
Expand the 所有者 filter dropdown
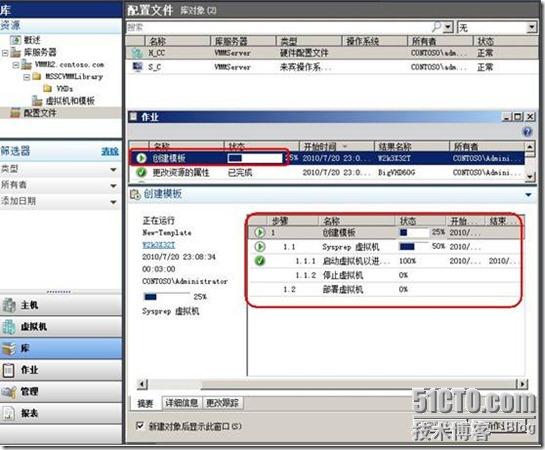113,186
